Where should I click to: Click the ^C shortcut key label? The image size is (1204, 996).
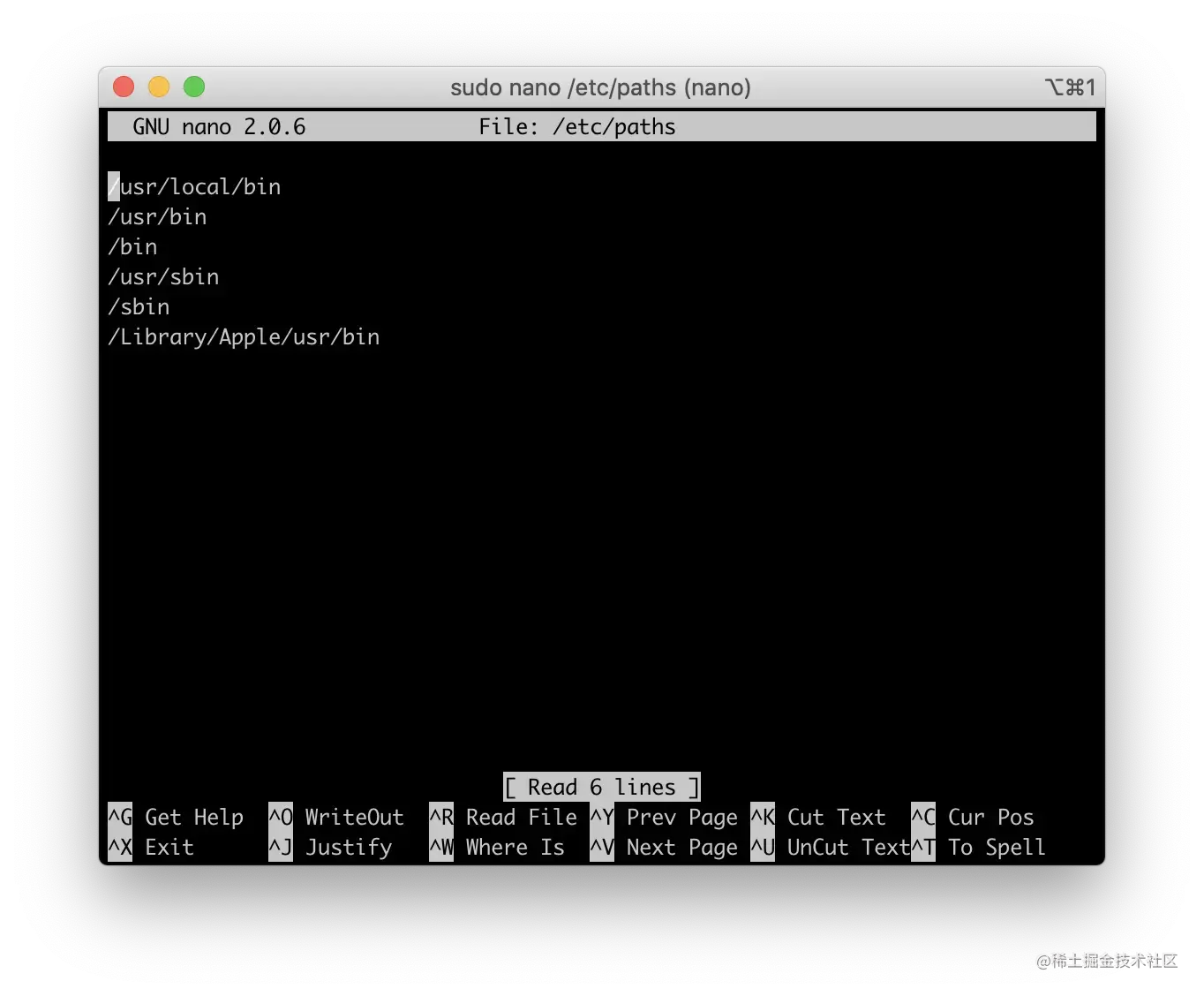[923, 817]
